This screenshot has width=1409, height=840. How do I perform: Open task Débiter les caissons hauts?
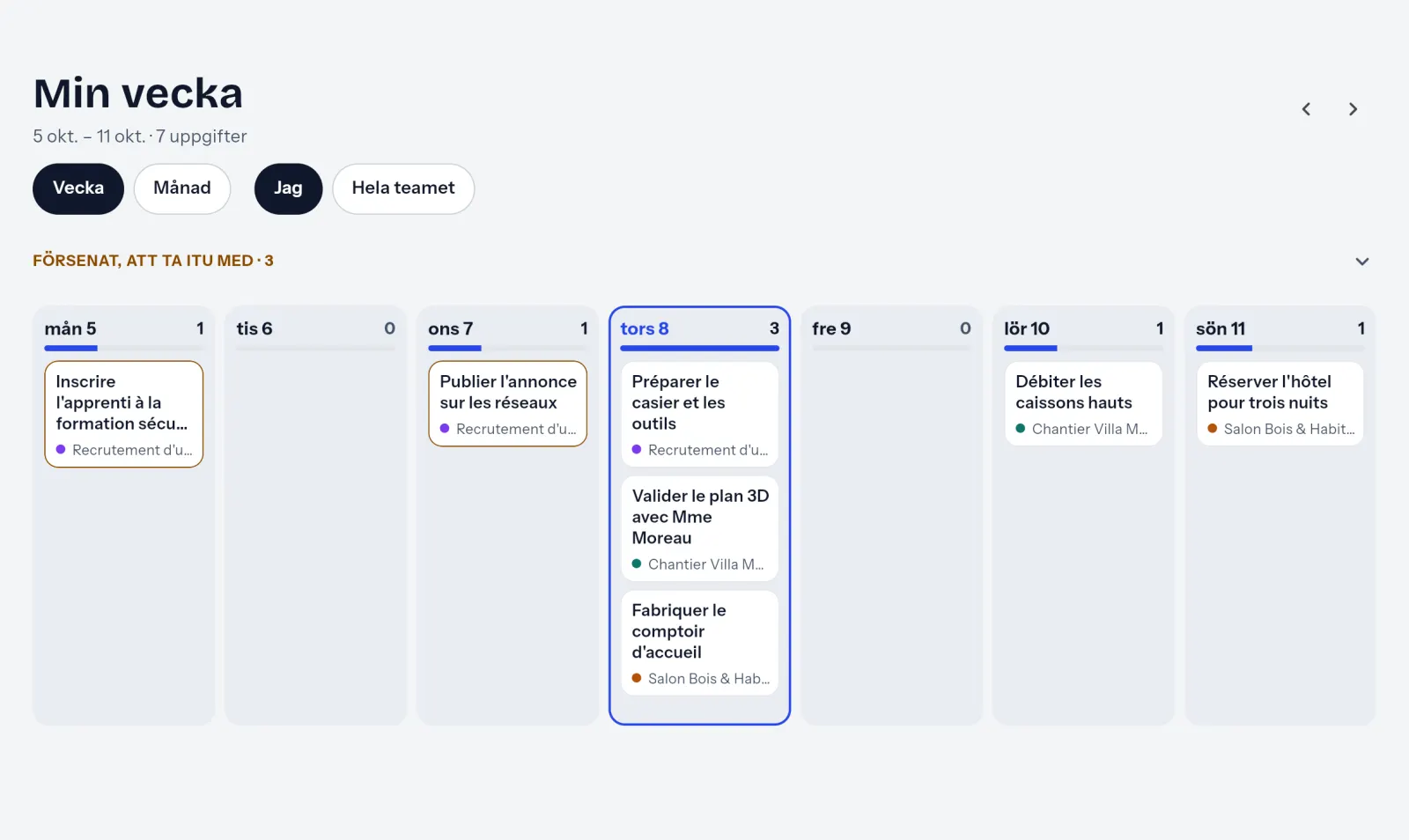click(1084, 403)
